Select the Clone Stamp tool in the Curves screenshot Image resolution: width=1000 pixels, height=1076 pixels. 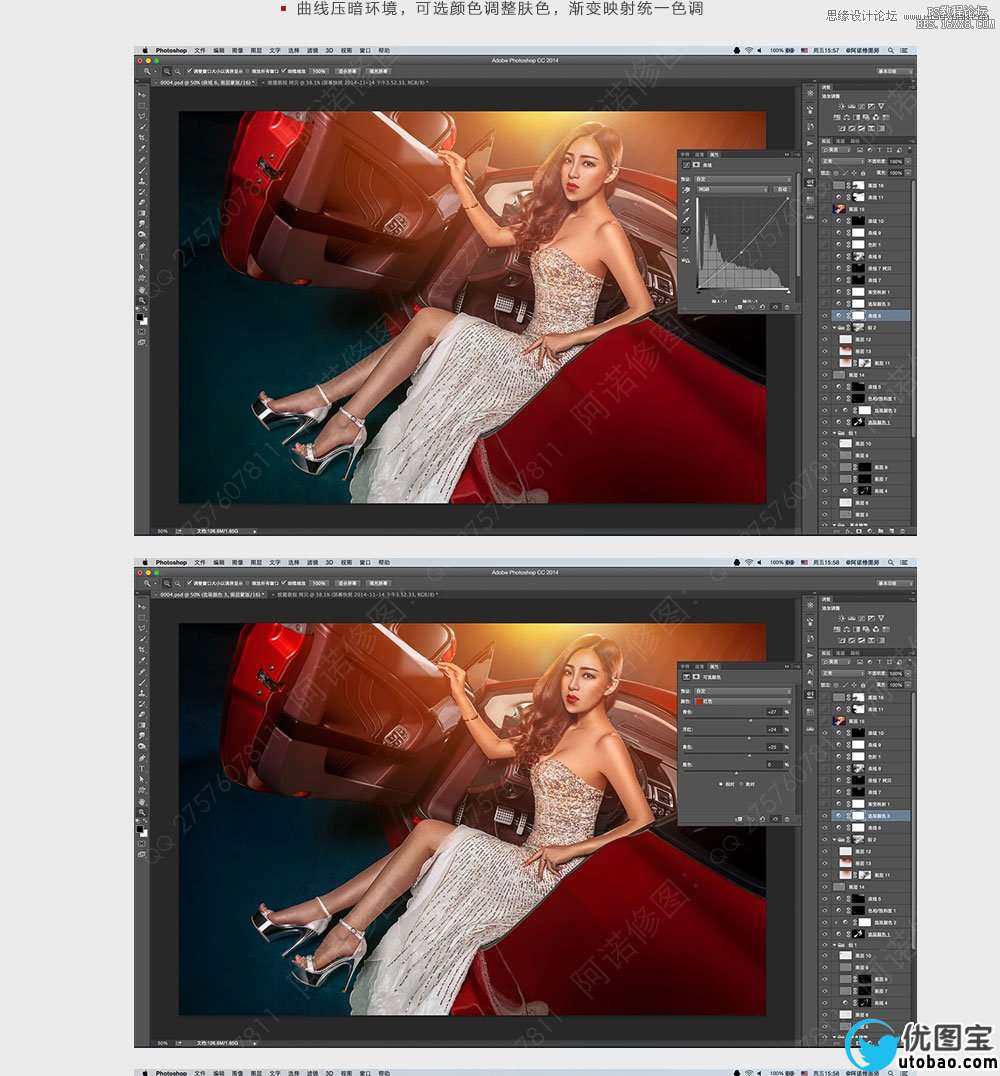pyautogui.click(x=141, y=181)
